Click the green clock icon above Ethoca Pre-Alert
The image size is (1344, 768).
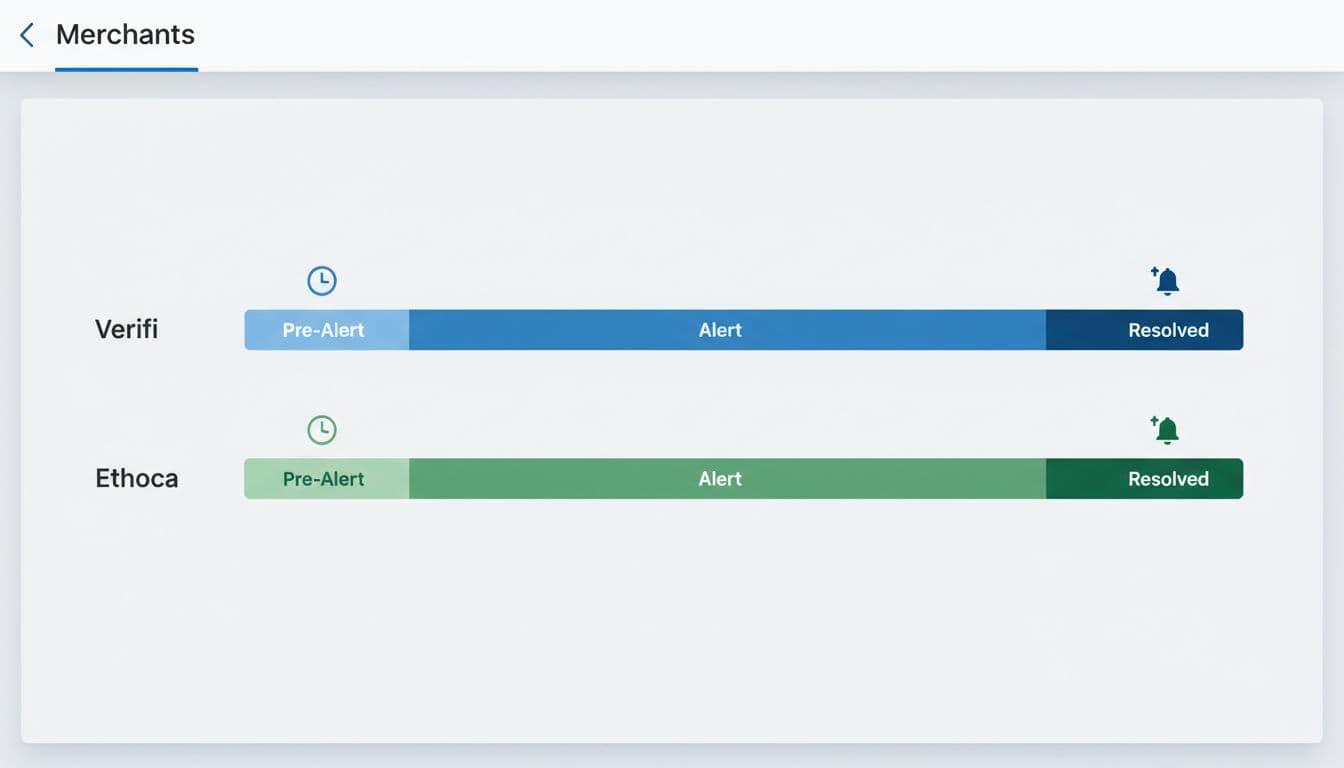(322, 429)
